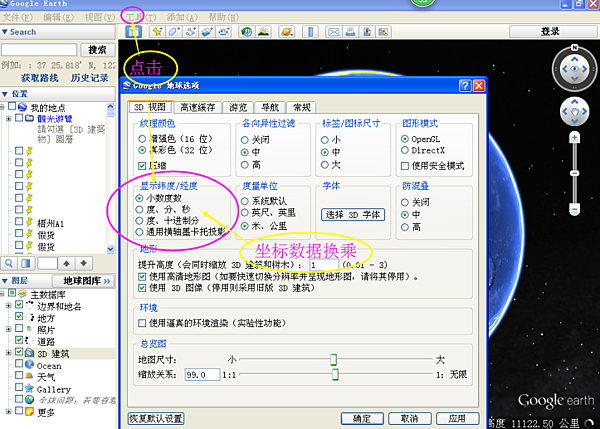This screenshot has width=600, height=429.
Task: Click the zoom in plus button
Action: click(x=574, y=137)
